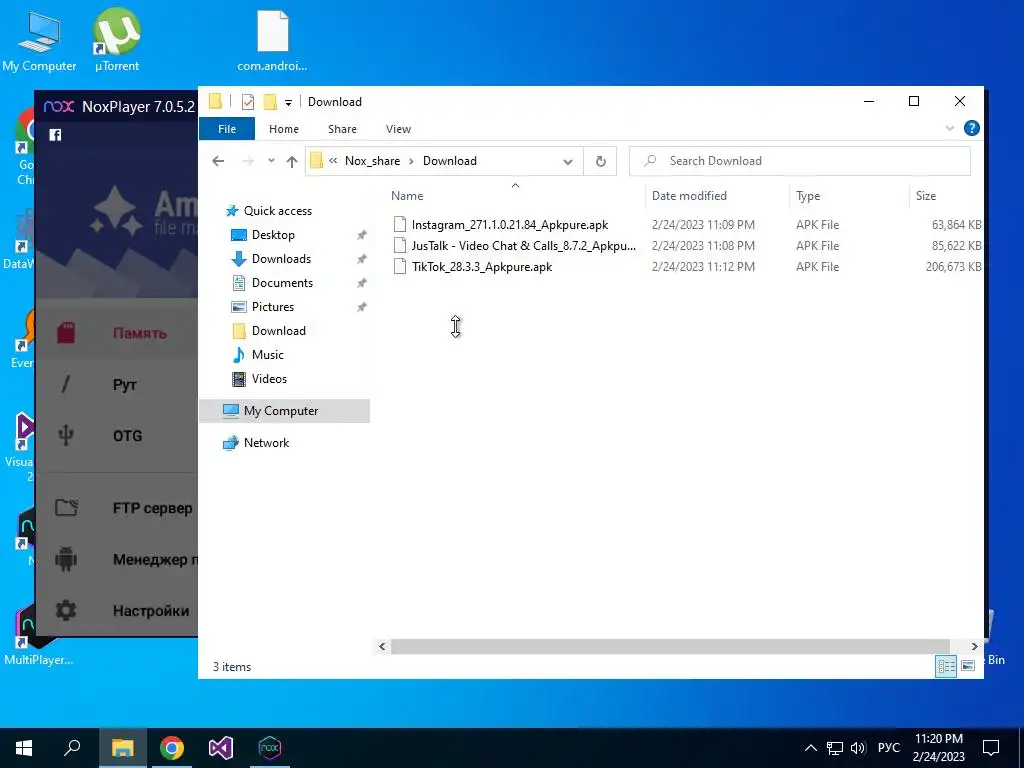Expand the ribbon with the chevron

[x=950, y=129]
